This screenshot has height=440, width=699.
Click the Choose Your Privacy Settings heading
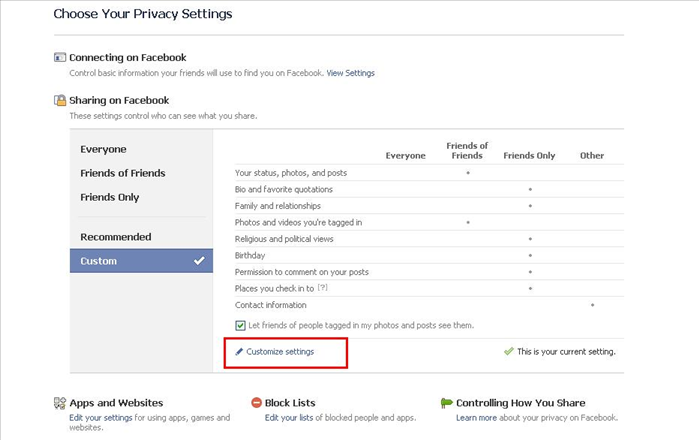click(x=143, y=14)
